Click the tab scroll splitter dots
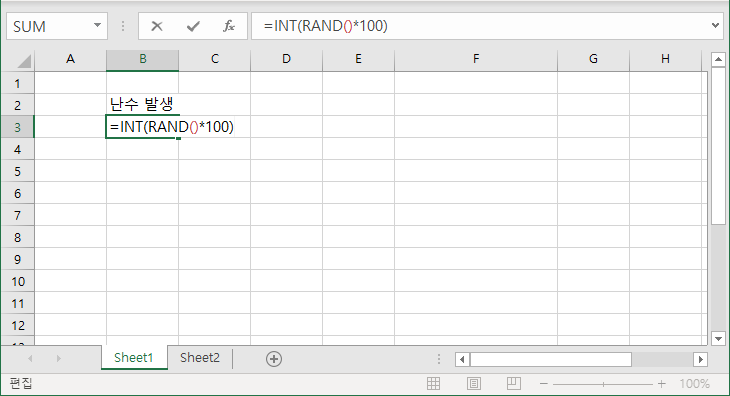The image size is (730, 396). pos(439,359)
